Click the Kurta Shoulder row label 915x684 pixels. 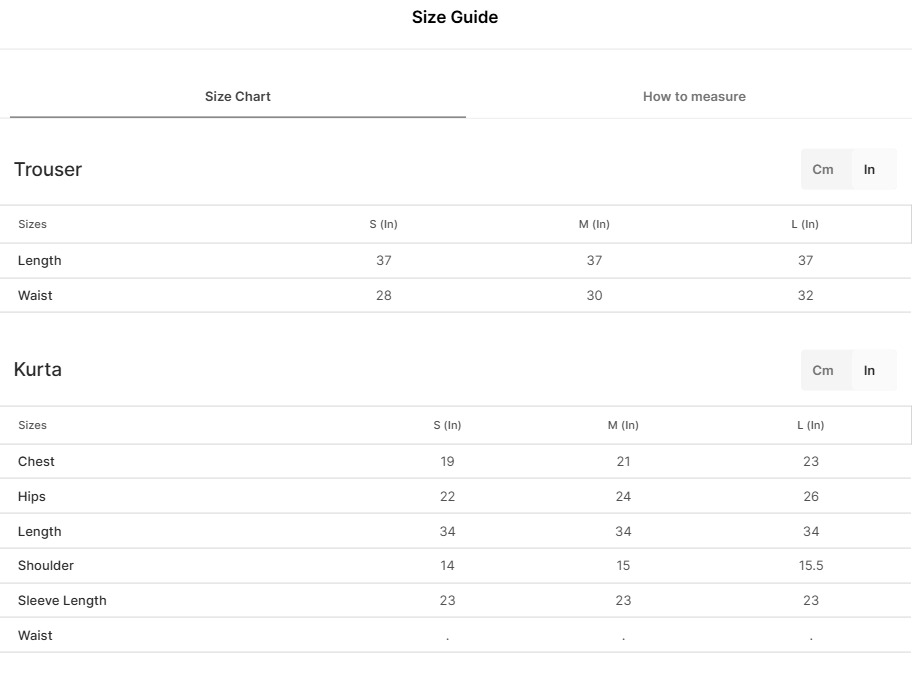[46, 566]
